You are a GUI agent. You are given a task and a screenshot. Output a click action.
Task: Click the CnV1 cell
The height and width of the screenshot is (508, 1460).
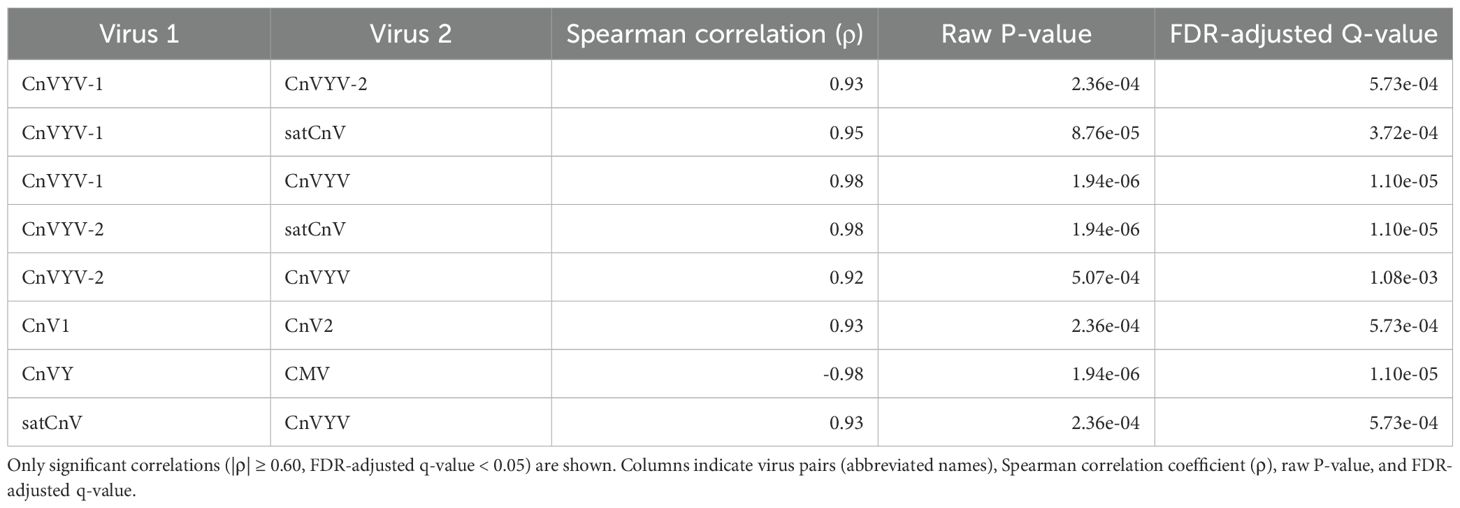coord(43,326)
